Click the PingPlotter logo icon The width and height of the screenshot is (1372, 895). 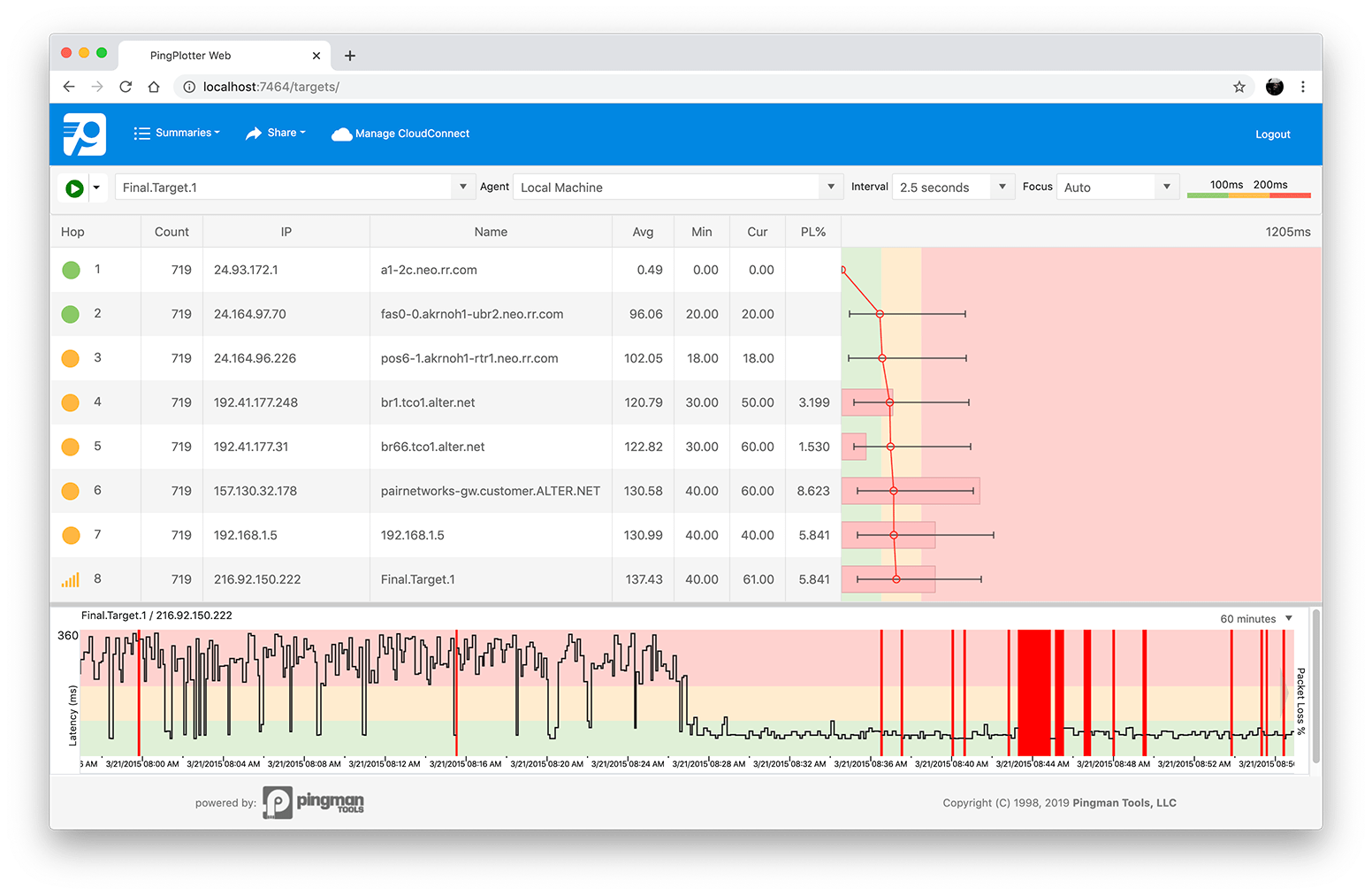pyautogui.click(x=85, y=134)
